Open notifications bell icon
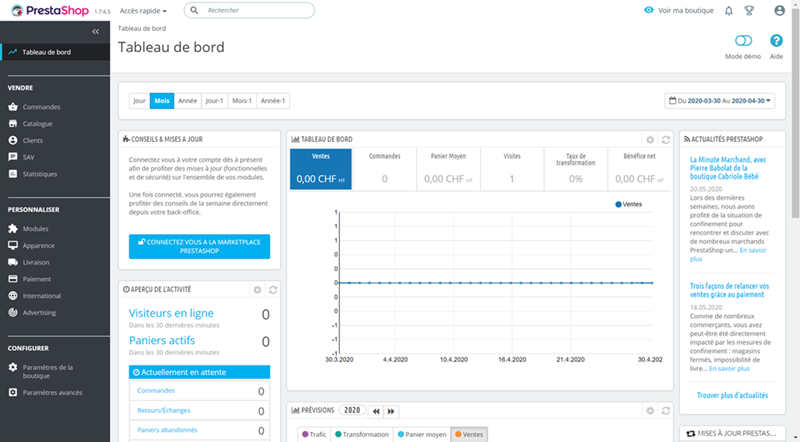800x442 pixels. tap(729, 10)
